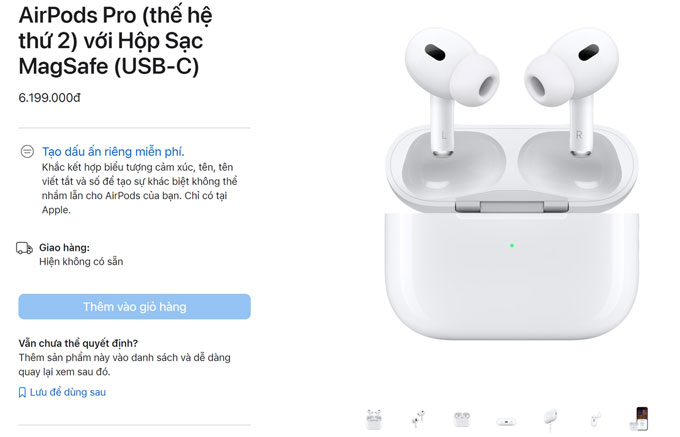Click the engraving emoji icon beside Tạo dấu ấn riêng
The height and width of the screenshot is (437, 680).
[x=27, y=152]
